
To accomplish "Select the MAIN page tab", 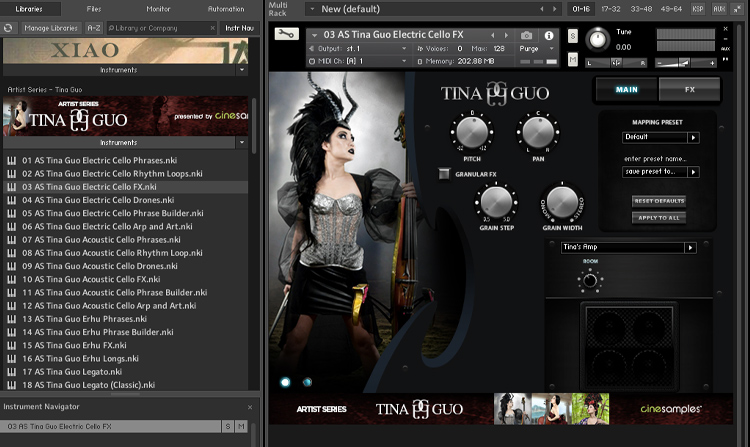I will click(x=627, y=89).
